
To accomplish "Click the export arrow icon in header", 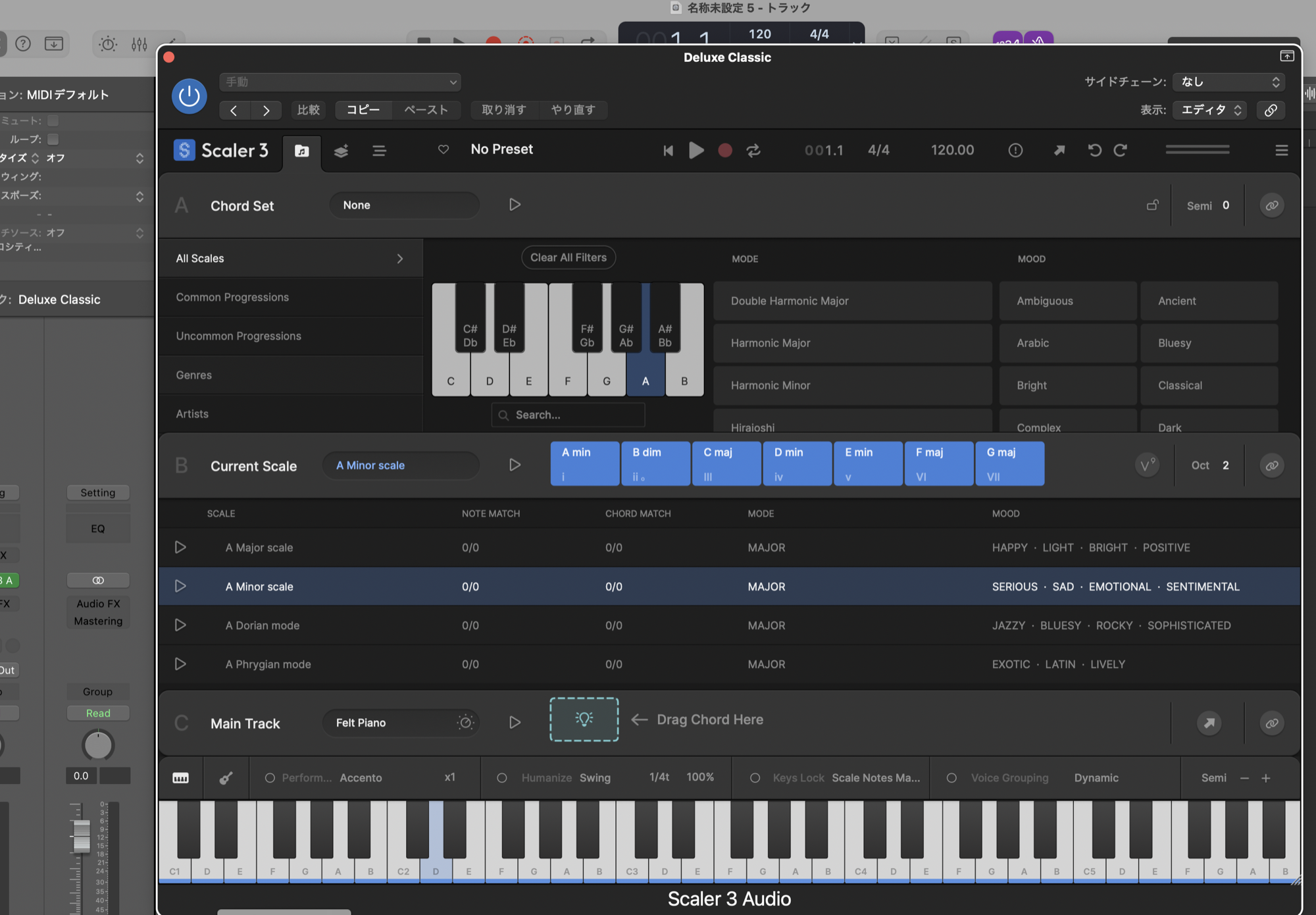I will (1059, 151).
